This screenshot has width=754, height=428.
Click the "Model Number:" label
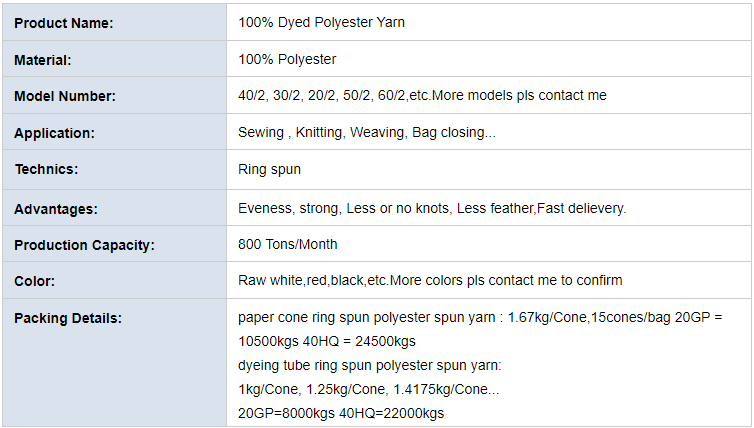point(65,96)
